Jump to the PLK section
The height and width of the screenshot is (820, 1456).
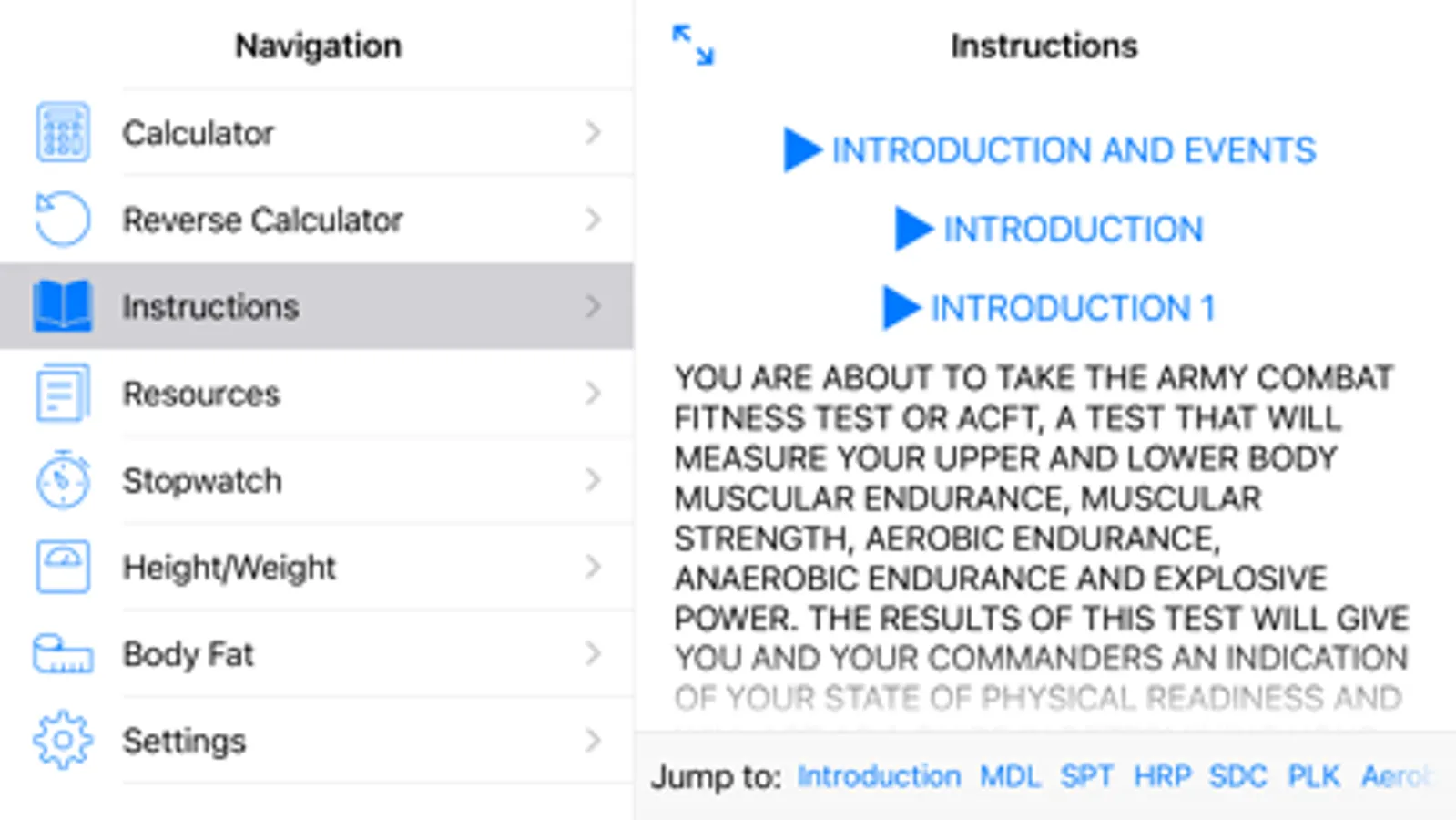[x=1313, y=776]
